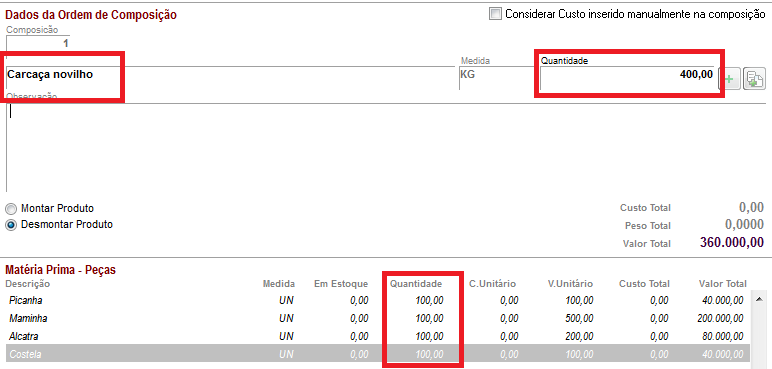Click the table's Quantidade column header
This screenshot has width=772, height=369.
[x=416, y=284]
